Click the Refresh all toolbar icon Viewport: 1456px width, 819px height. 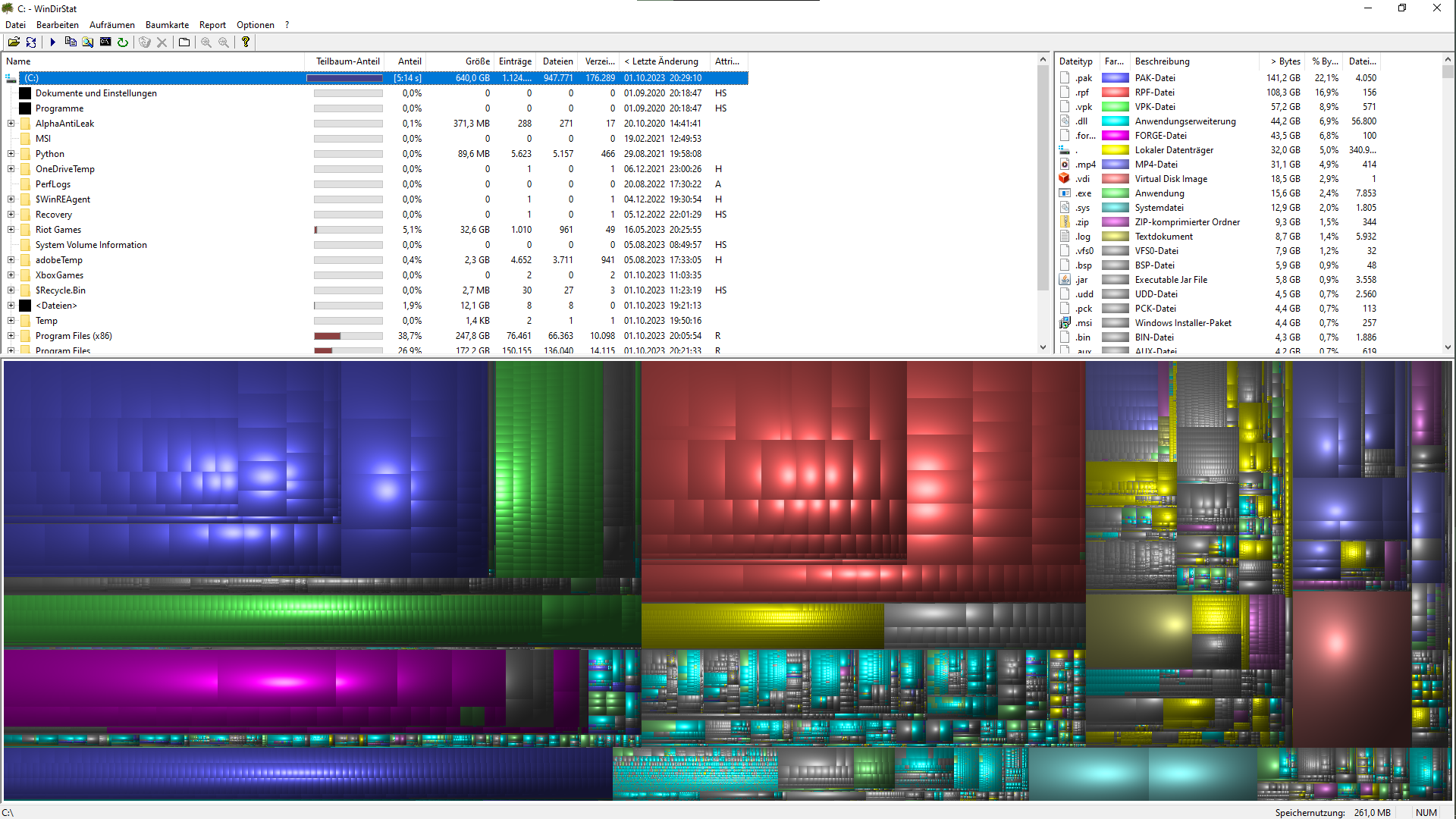click(x=31, y=42)
